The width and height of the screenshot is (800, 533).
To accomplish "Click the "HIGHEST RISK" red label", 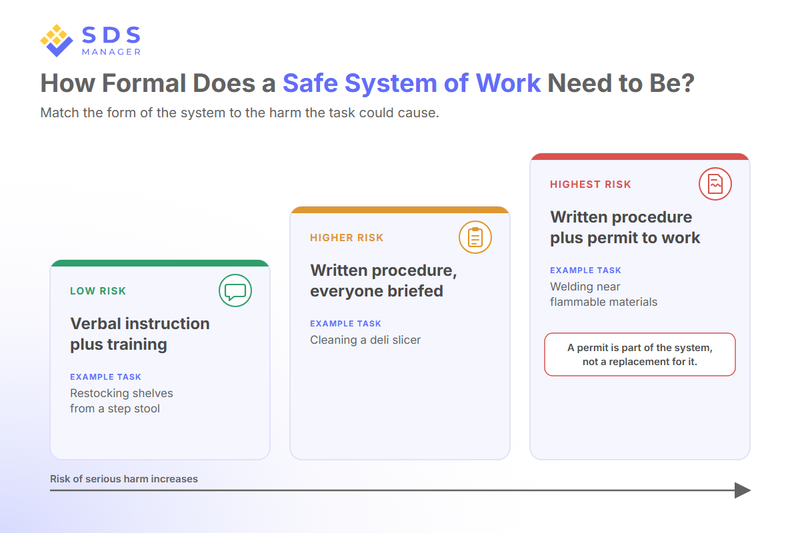I will click(590, 184).
